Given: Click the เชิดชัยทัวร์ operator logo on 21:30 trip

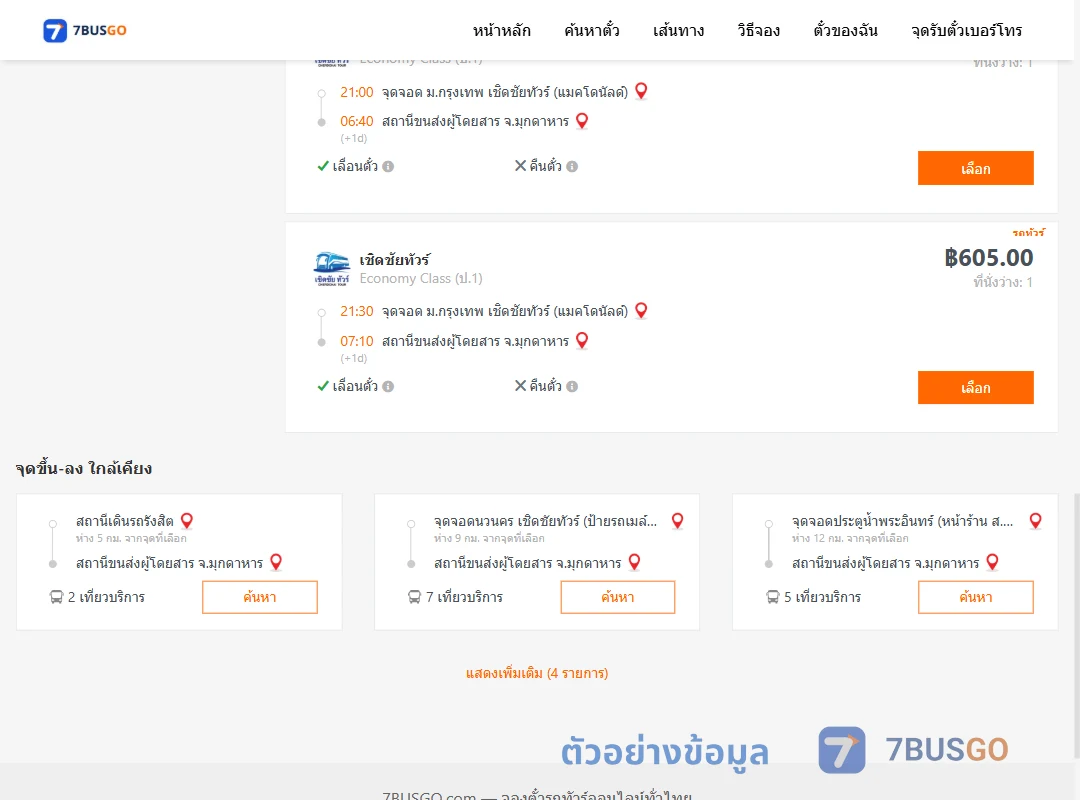Looking at the screenshot, I should (332, 269).
